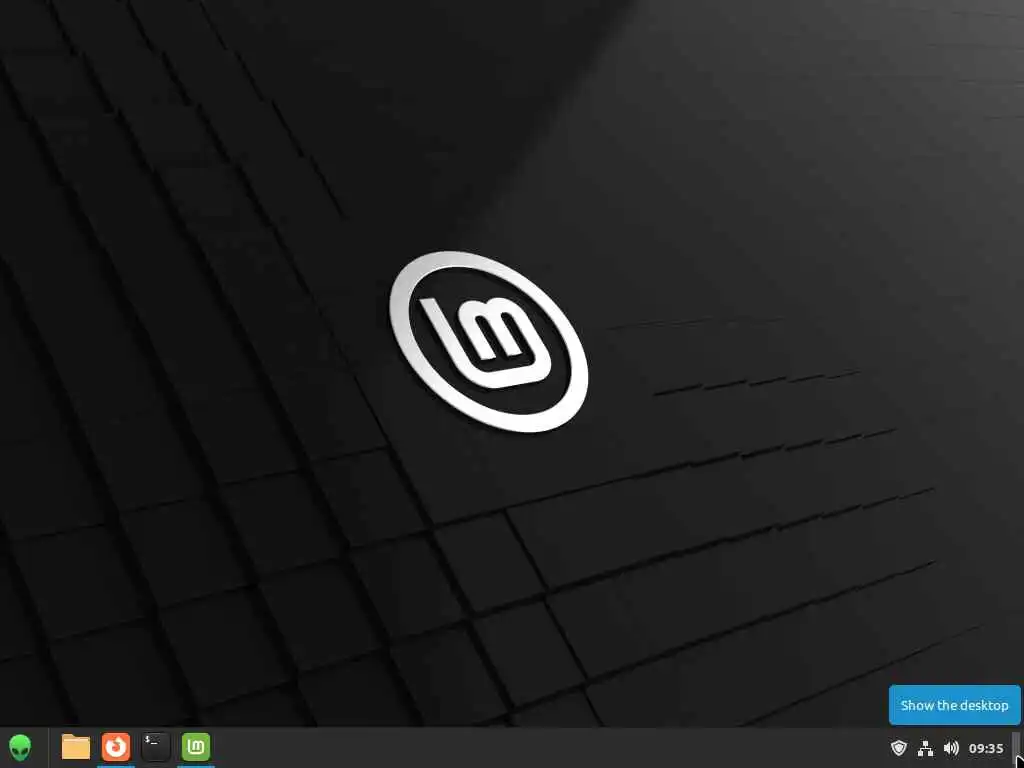This screenshot has height=768, width=1024.
Task: Open the application menu with the alien icon
Action: (20, 747)
